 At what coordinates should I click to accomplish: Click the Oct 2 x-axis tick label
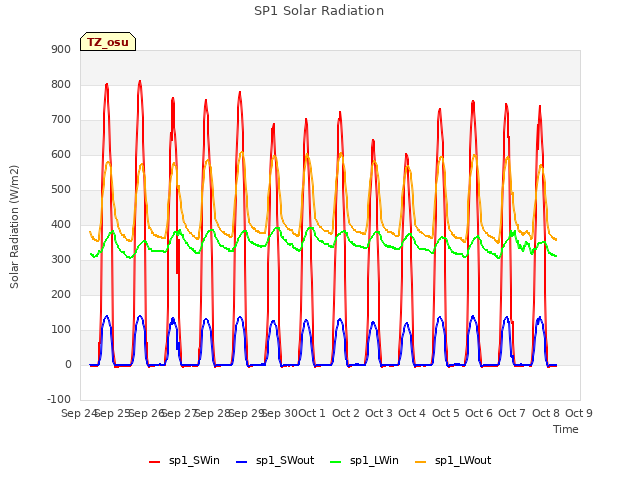click(346, 413)
